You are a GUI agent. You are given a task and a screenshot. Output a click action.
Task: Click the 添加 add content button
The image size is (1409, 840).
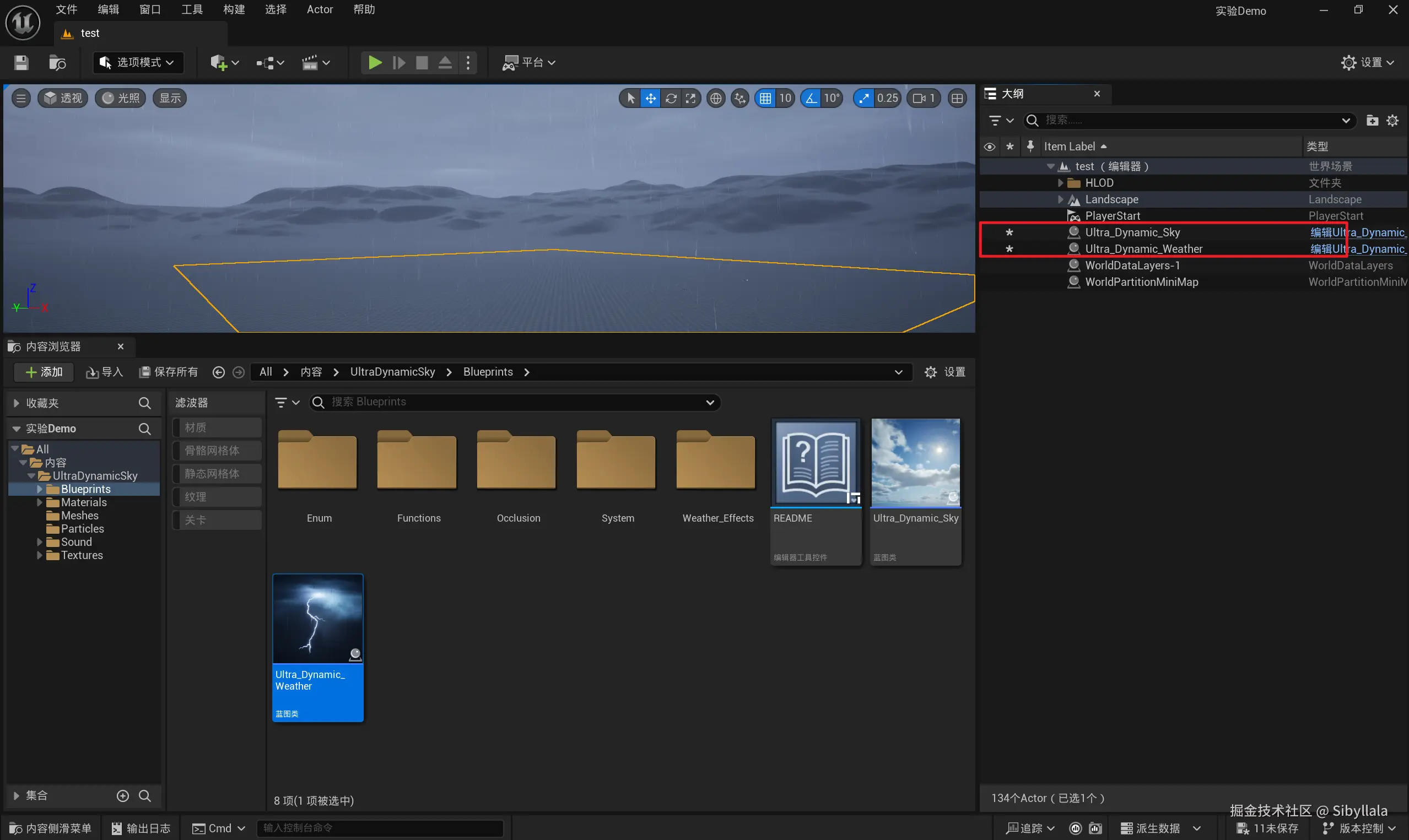44,372
